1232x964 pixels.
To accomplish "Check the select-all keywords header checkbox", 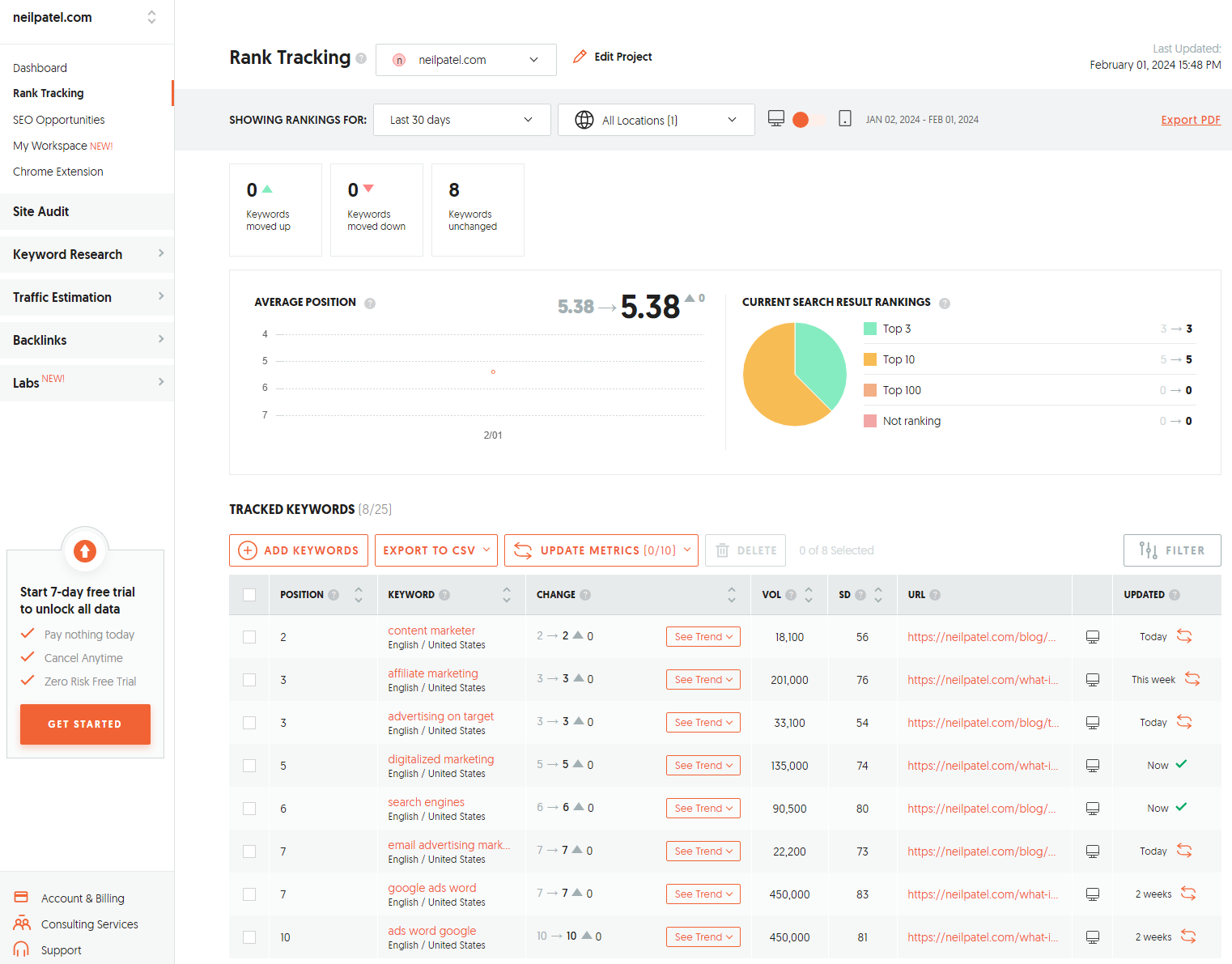I will coord(249,595).
